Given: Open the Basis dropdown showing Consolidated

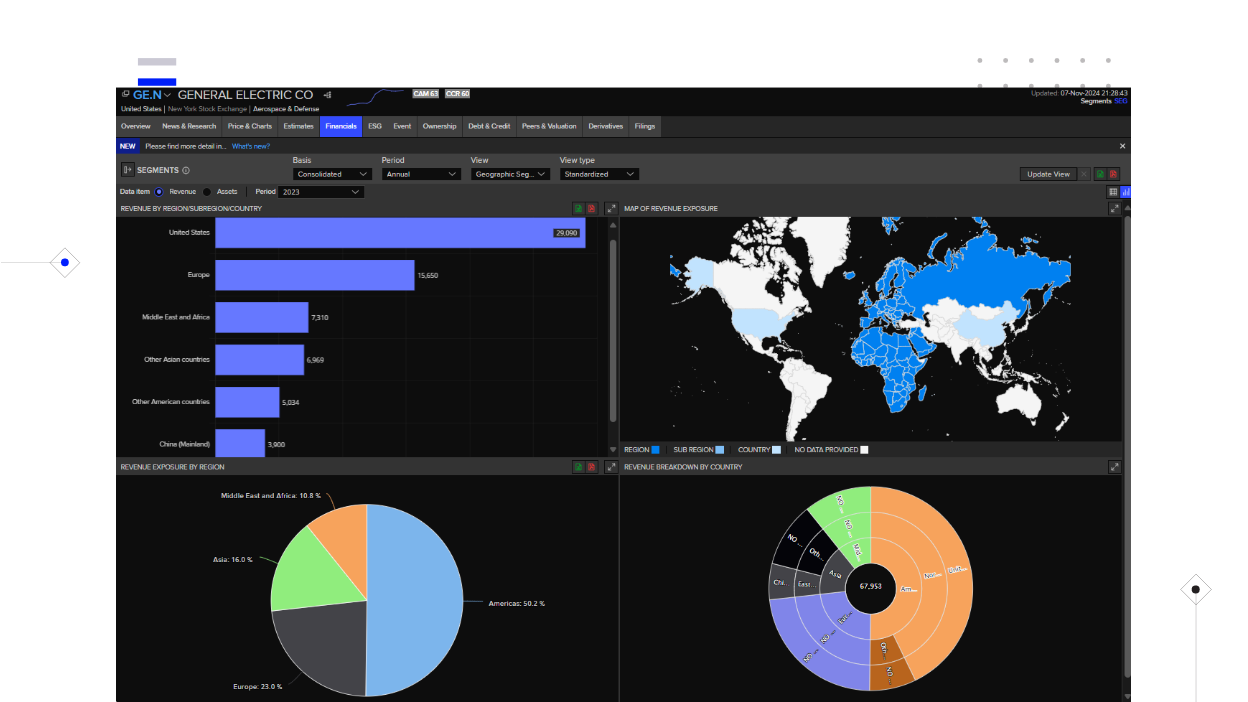Looking at the screenshot, I should pos(331,173).
